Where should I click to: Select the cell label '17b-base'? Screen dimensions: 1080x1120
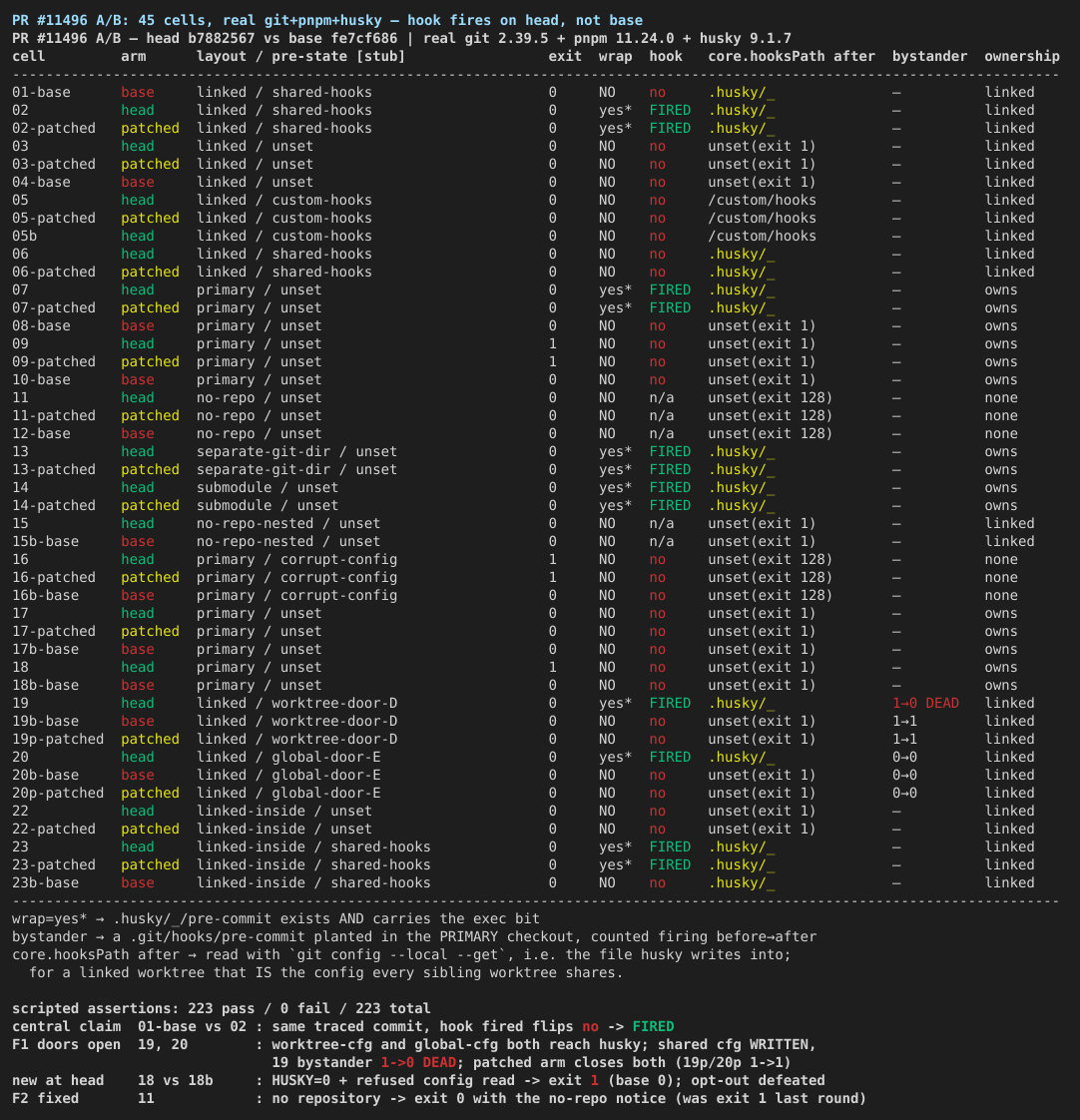point(46,649)
